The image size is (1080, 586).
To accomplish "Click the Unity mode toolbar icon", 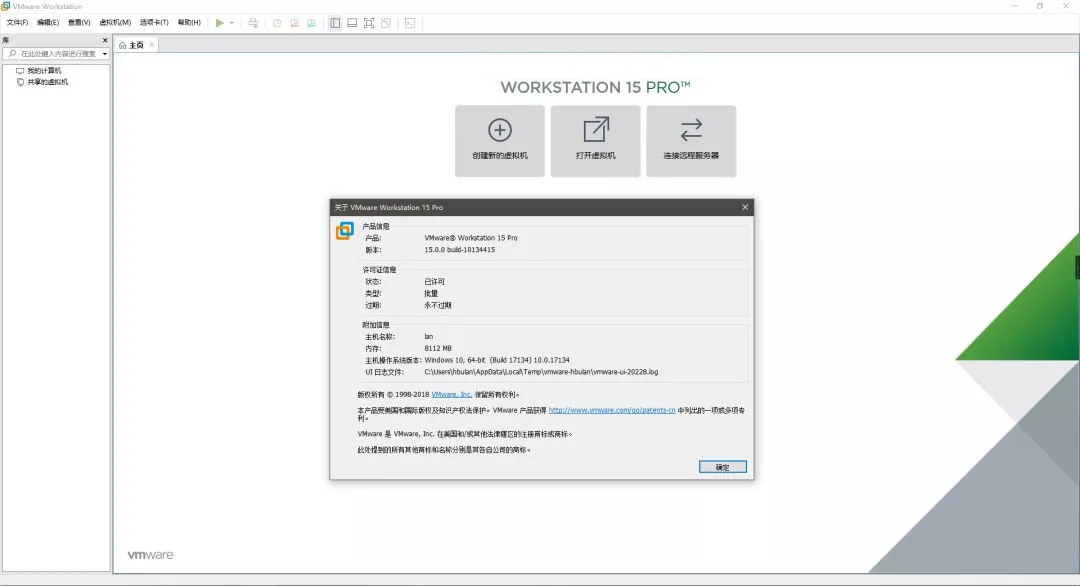I will pos(386,23).
